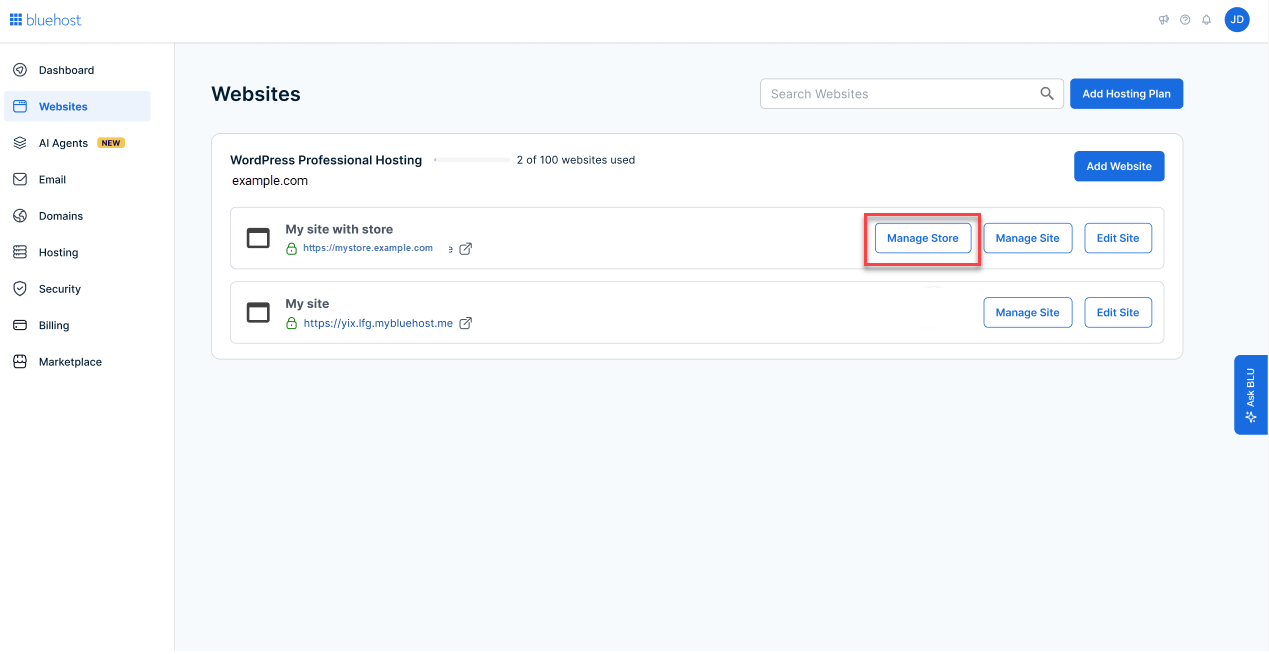Click Edit Site for My site with store
Screen dimensions: 1269x654
(1118, 238)
